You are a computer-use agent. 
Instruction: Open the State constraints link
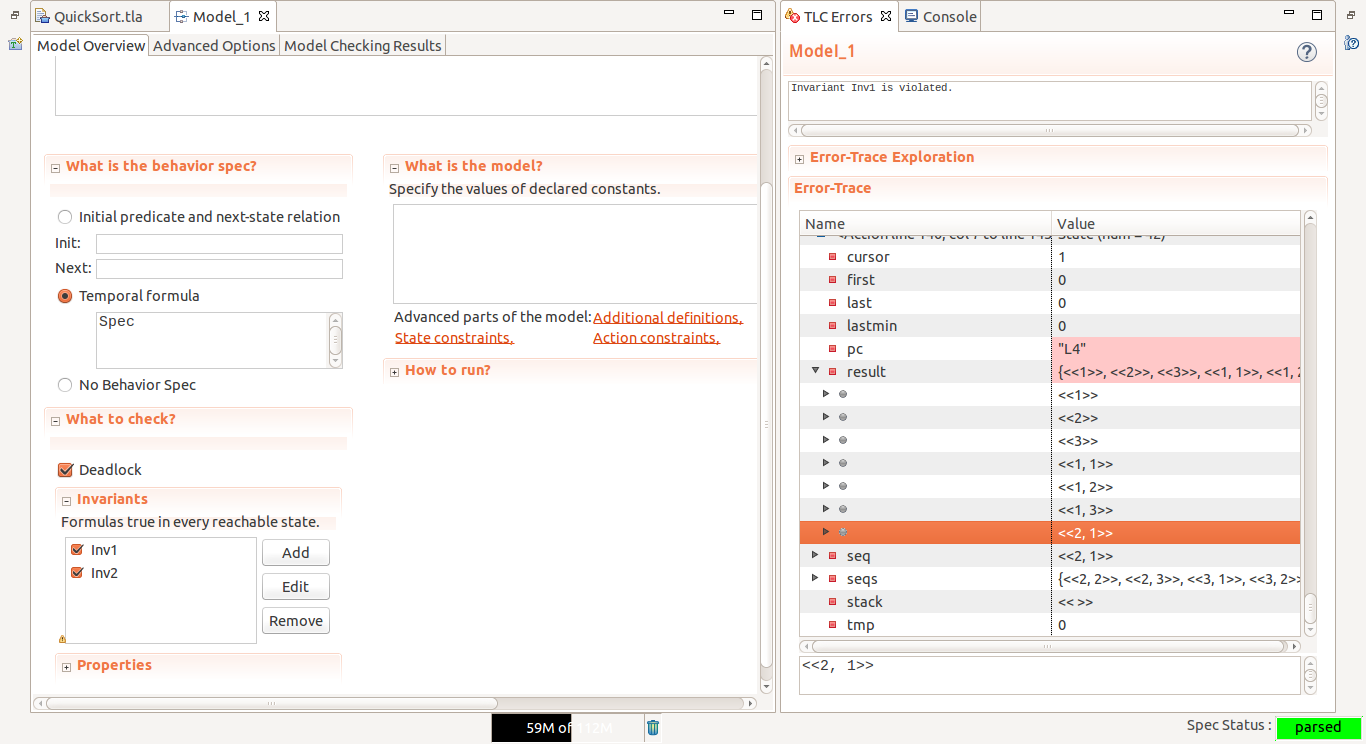click(x=454, y=338)
